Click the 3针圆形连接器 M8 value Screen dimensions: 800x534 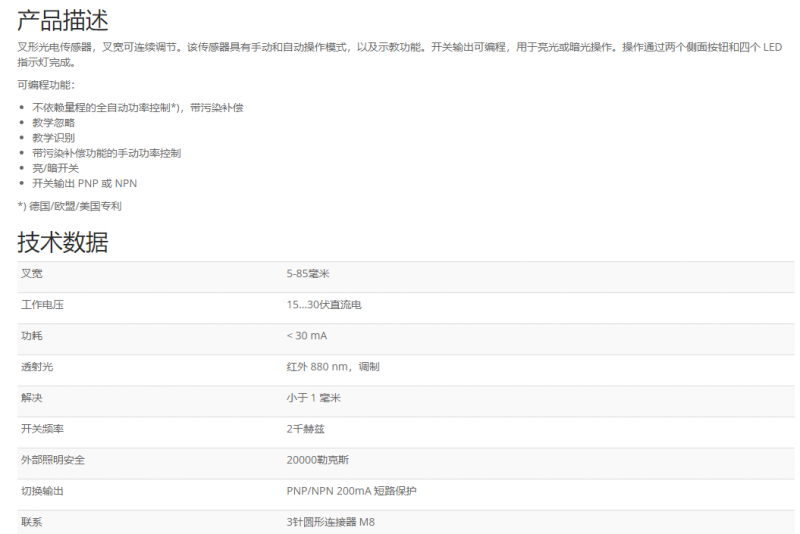[331, 522]
